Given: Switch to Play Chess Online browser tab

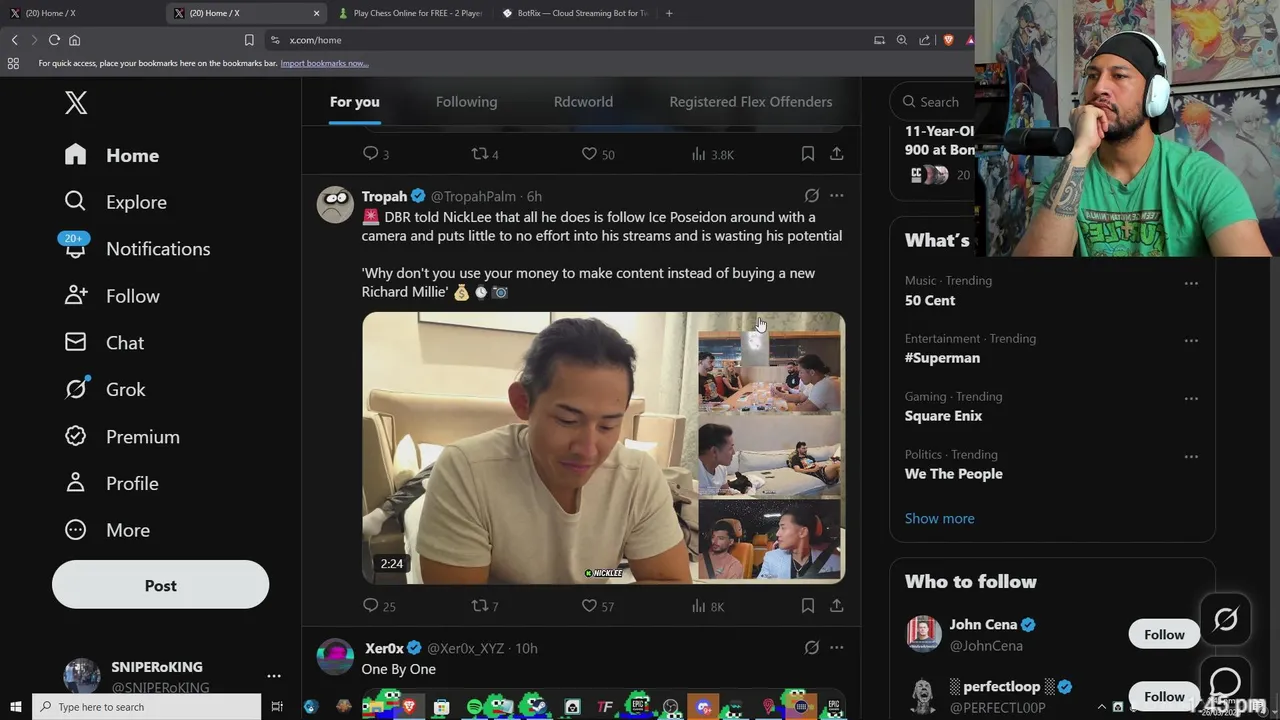Looking at the screenshot, I should 410,13.
